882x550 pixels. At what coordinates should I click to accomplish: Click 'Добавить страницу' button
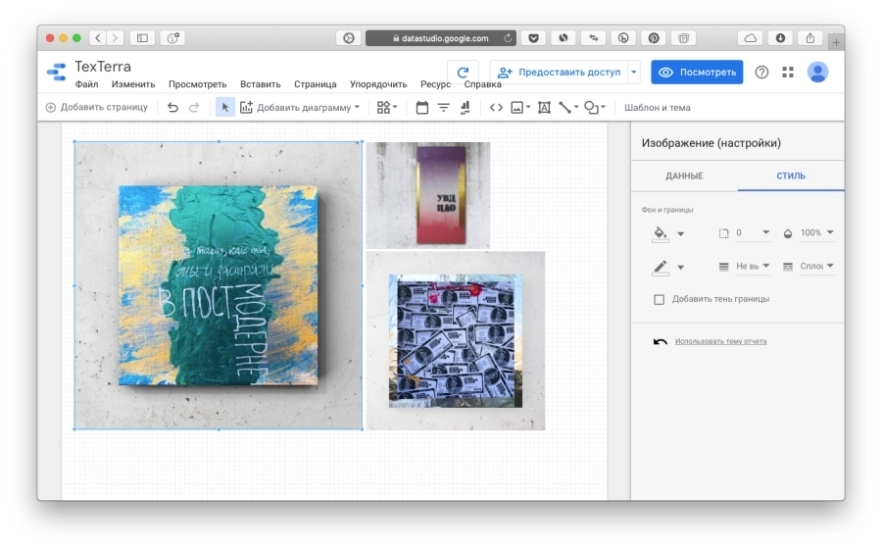(96, 107)
